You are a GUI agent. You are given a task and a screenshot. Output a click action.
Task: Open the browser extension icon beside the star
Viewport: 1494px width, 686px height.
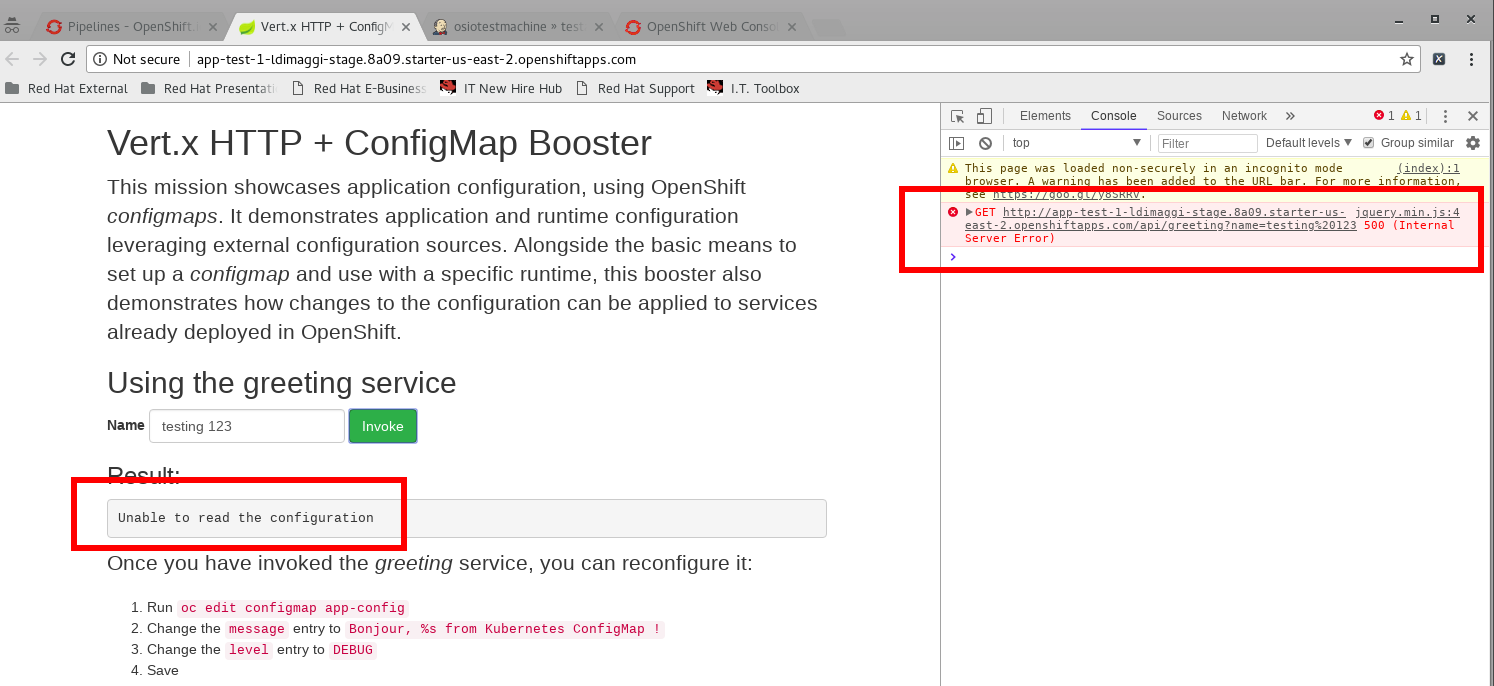click(x=1439, y=59)
